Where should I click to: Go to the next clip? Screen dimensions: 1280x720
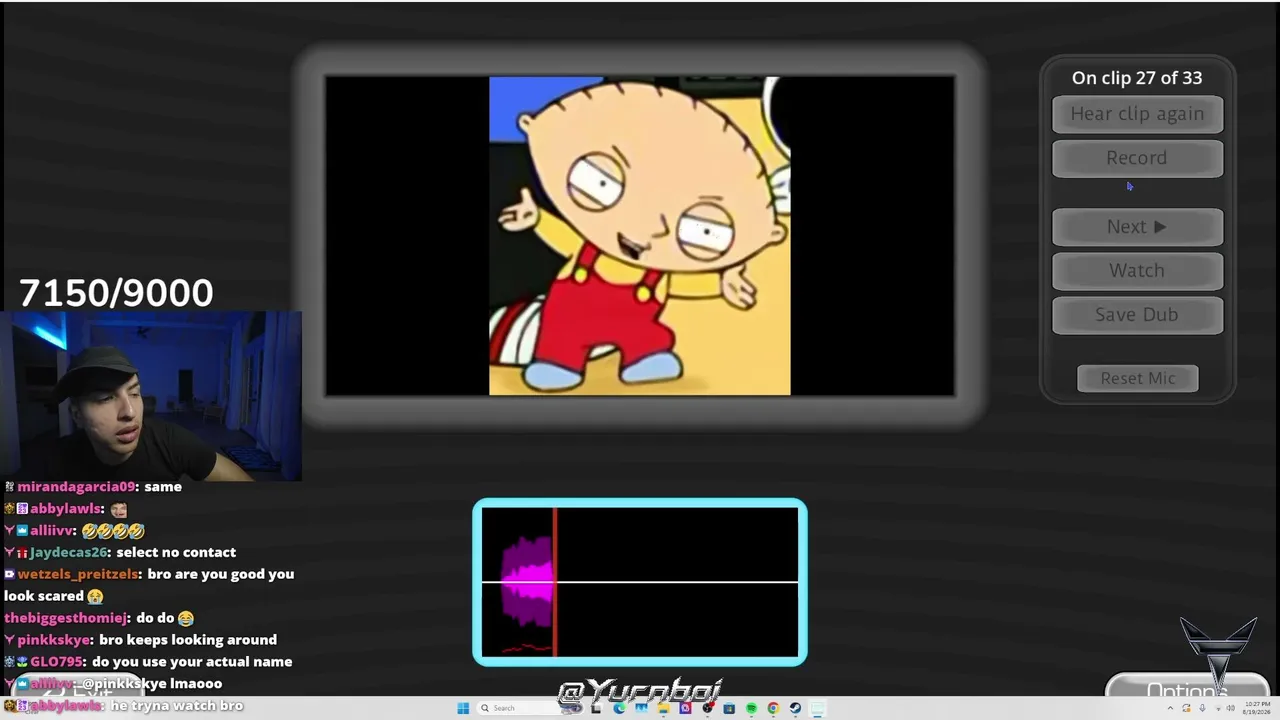pos(1137,227)
